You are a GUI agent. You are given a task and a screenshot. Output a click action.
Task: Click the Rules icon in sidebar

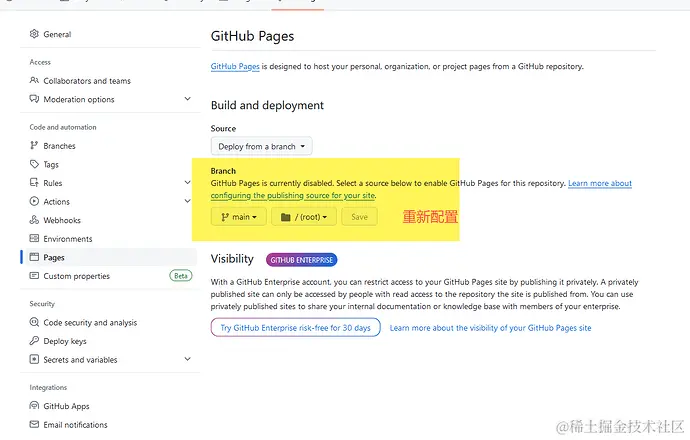click(34, 183)
